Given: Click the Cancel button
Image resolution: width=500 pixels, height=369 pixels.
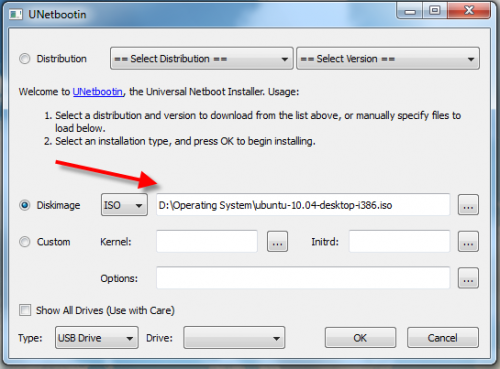Looking at the screenshot, I should pos(443,338).
